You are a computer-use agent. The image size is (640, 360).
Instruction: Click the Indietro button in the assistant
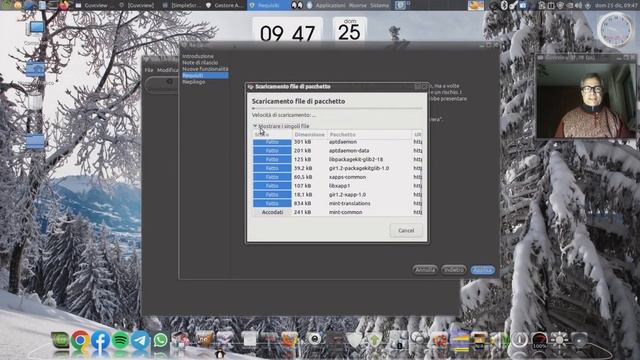pos(453,270)
